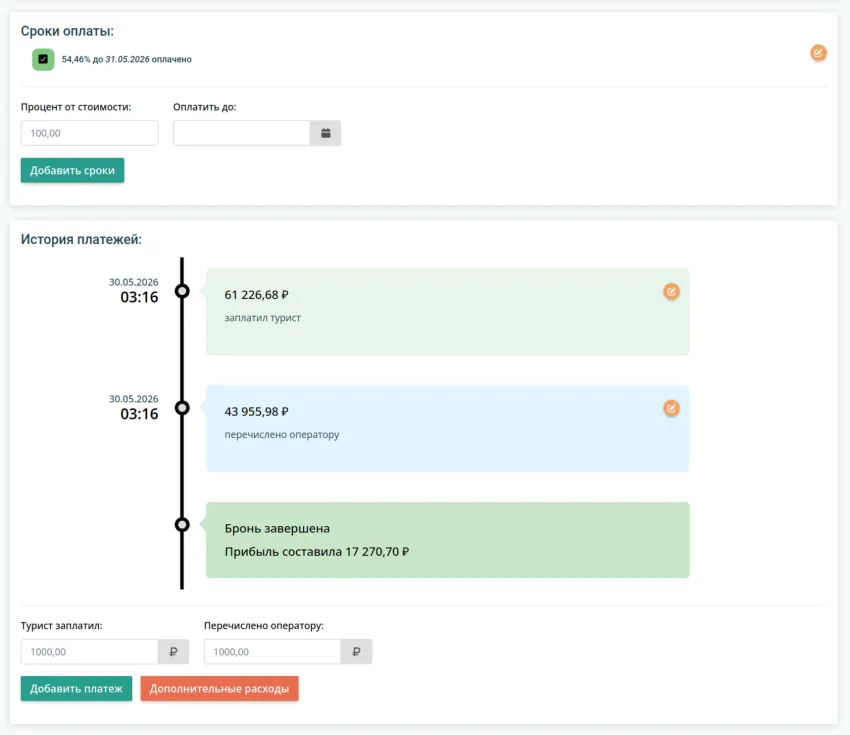Click the Перечислено оператору amount field
Screen dimensions: 850x735
point(273,652)
